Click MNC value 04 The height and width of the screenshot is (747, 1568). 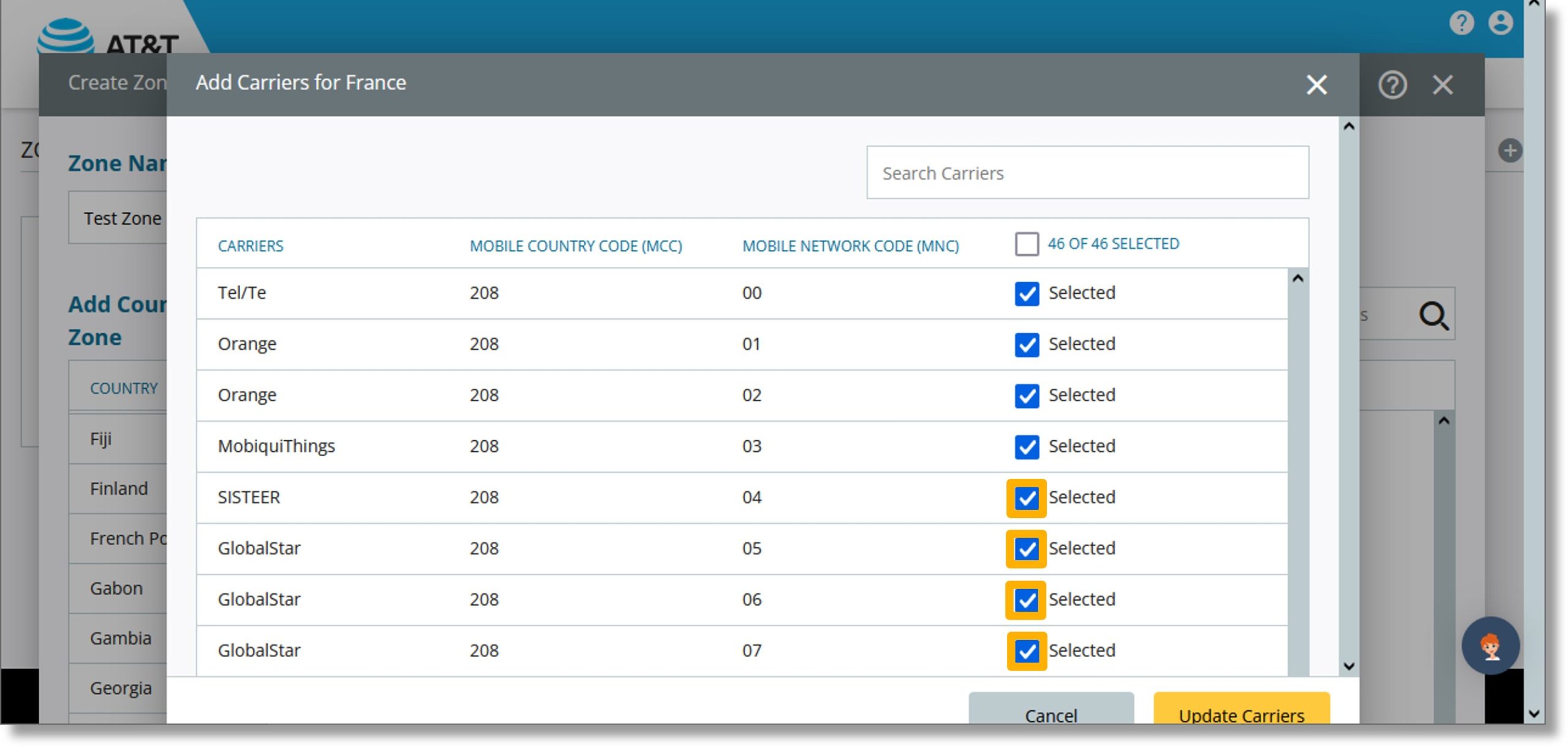point(752,497)
